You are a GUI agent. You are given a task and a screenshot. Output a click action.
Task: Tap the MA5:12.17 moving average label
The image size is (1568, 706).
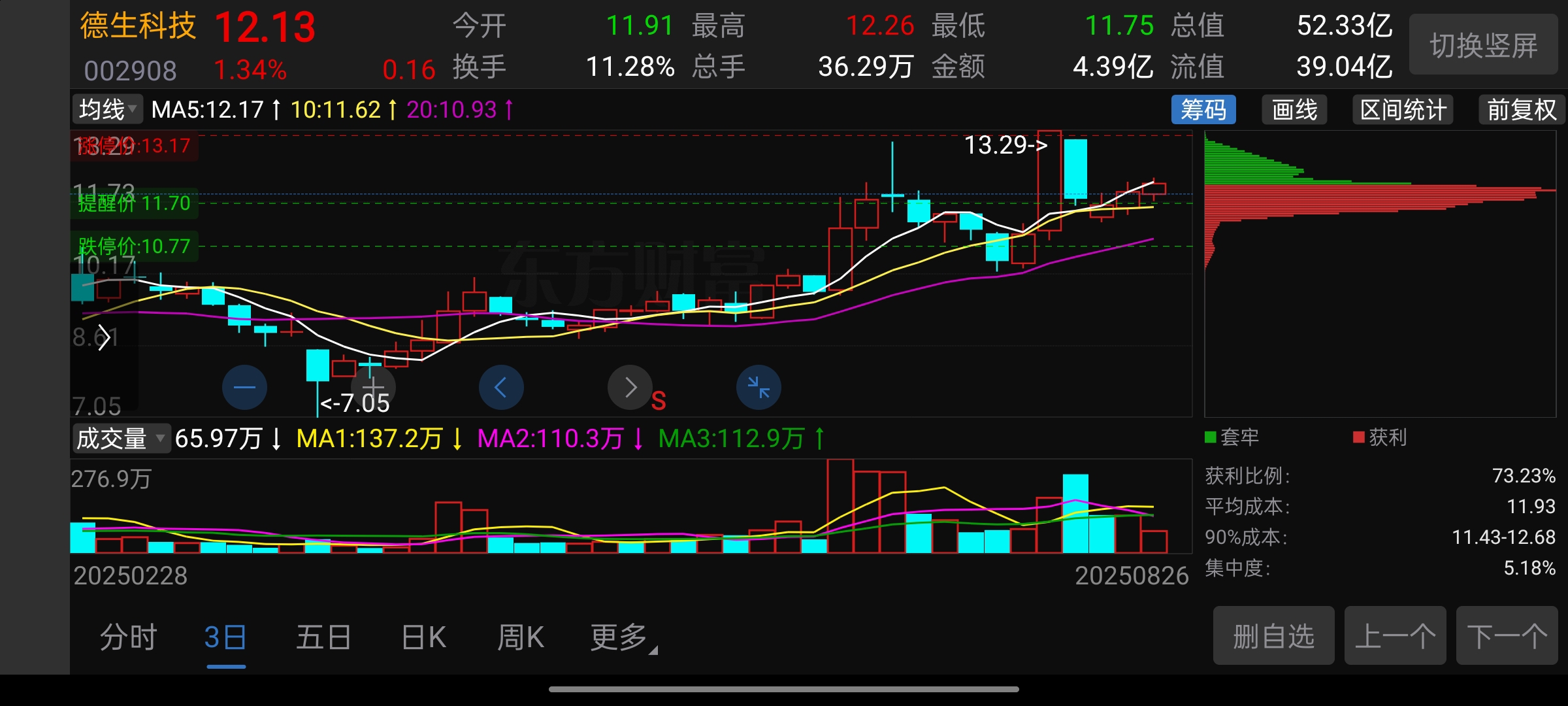tap(216, 110)
